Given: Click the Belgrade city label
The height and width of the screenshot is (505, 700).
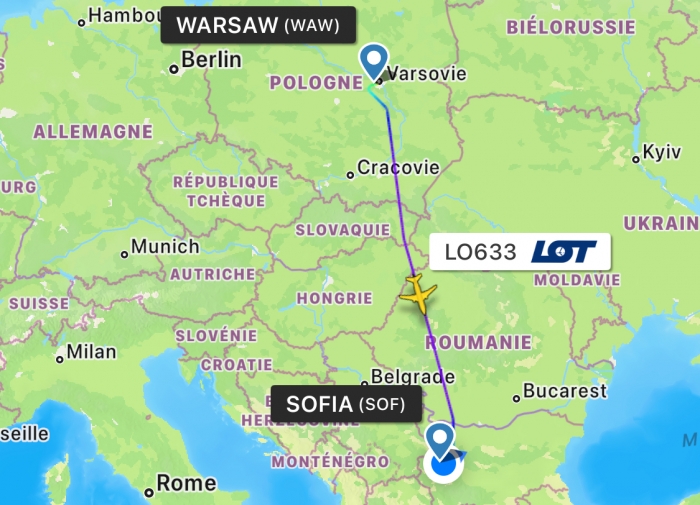Looking at the screenshot, I should click(x=412, y=377).
